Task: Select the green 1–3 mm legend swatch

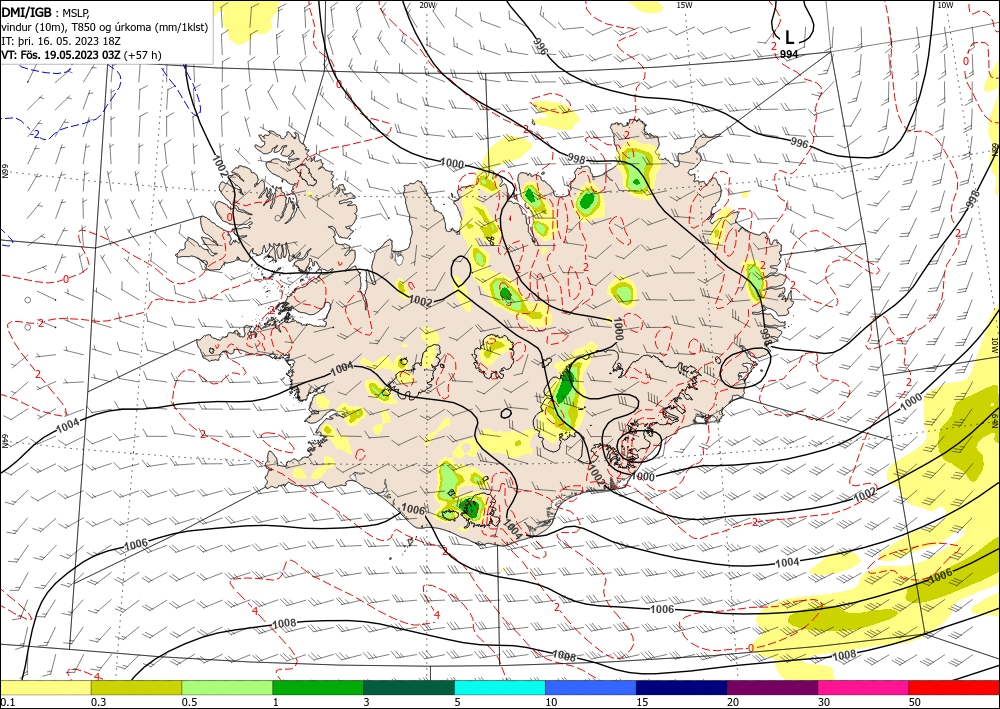Action: point(318,687)
